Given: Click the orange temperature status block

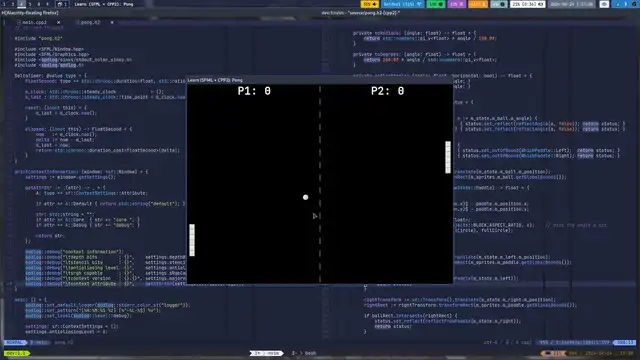Looking at the screenshot, I should 478,4.
